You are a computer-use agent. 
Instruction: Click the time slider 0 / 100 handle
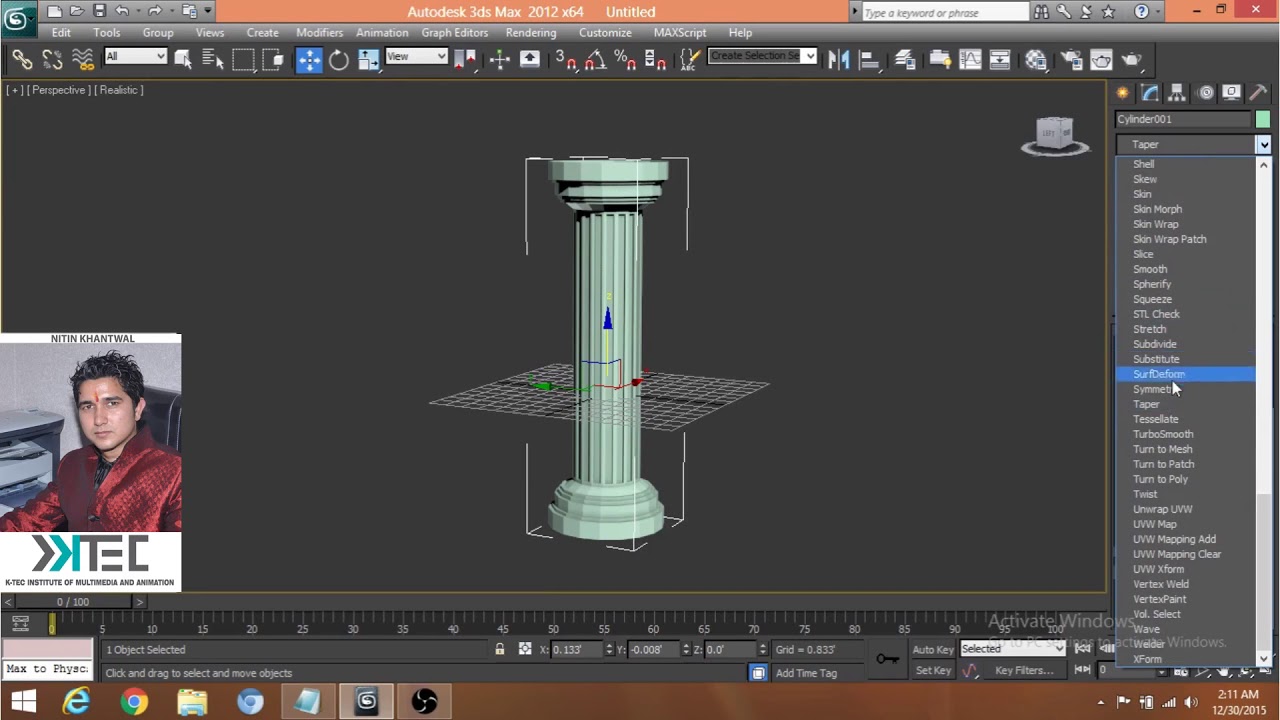pyautogui.click(x=73, y=602)
